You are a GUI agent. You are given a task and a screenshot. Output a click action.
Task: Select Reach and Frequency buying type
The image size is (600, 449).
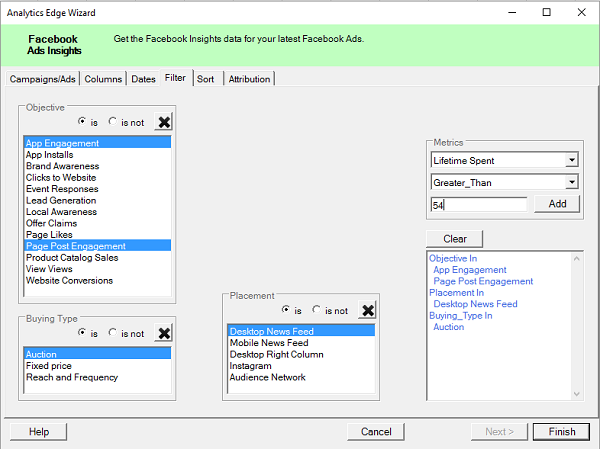[98, 377]
